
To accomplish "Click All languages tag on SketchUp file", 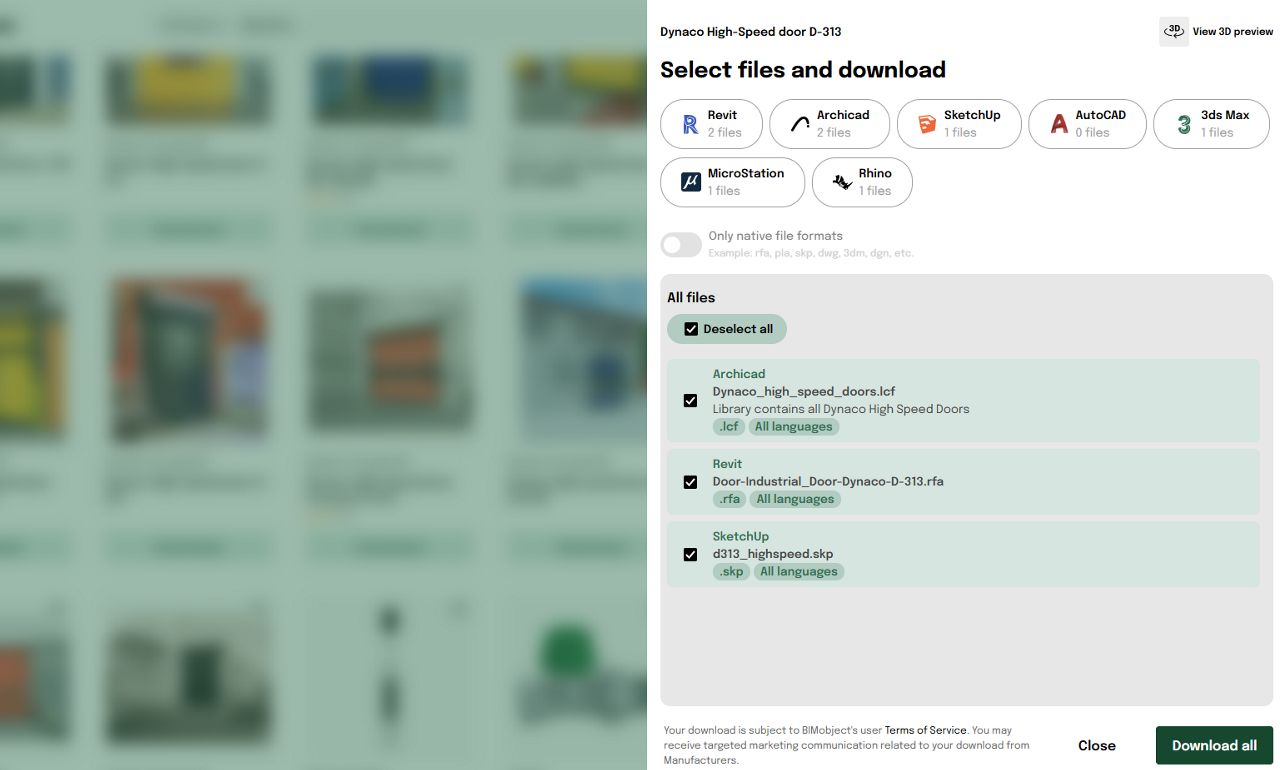I will coord(799,572).
